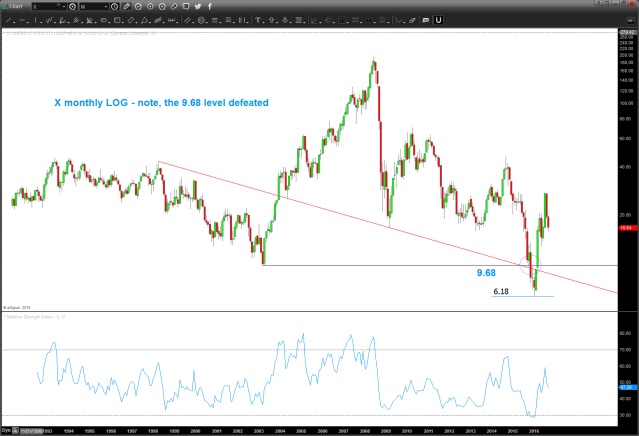639x436 pixels.
Task: Toggle the magnet U icon
Action: click(x=438, y=21)
